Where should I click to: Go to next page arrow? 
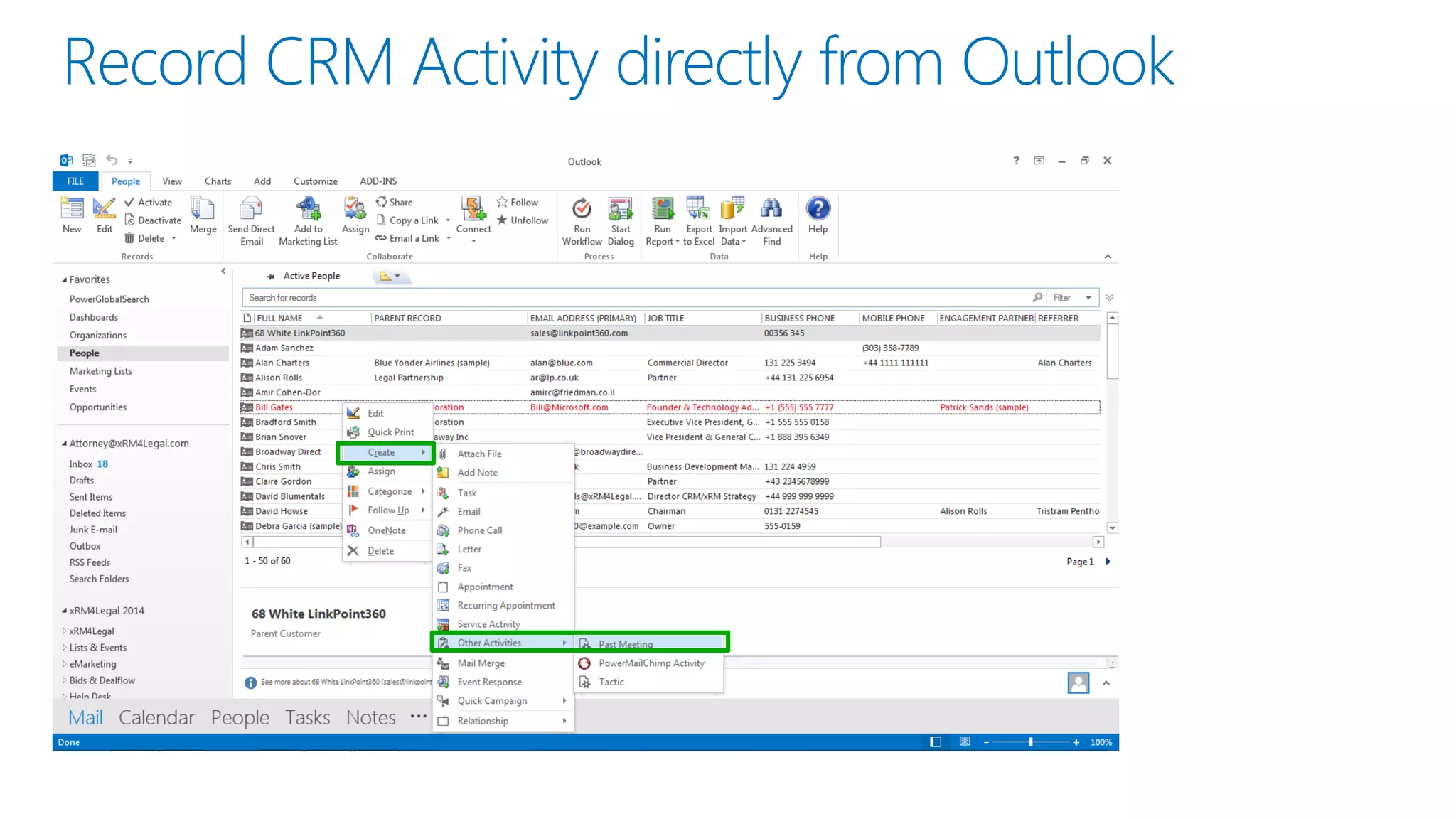pos(1108,562)
